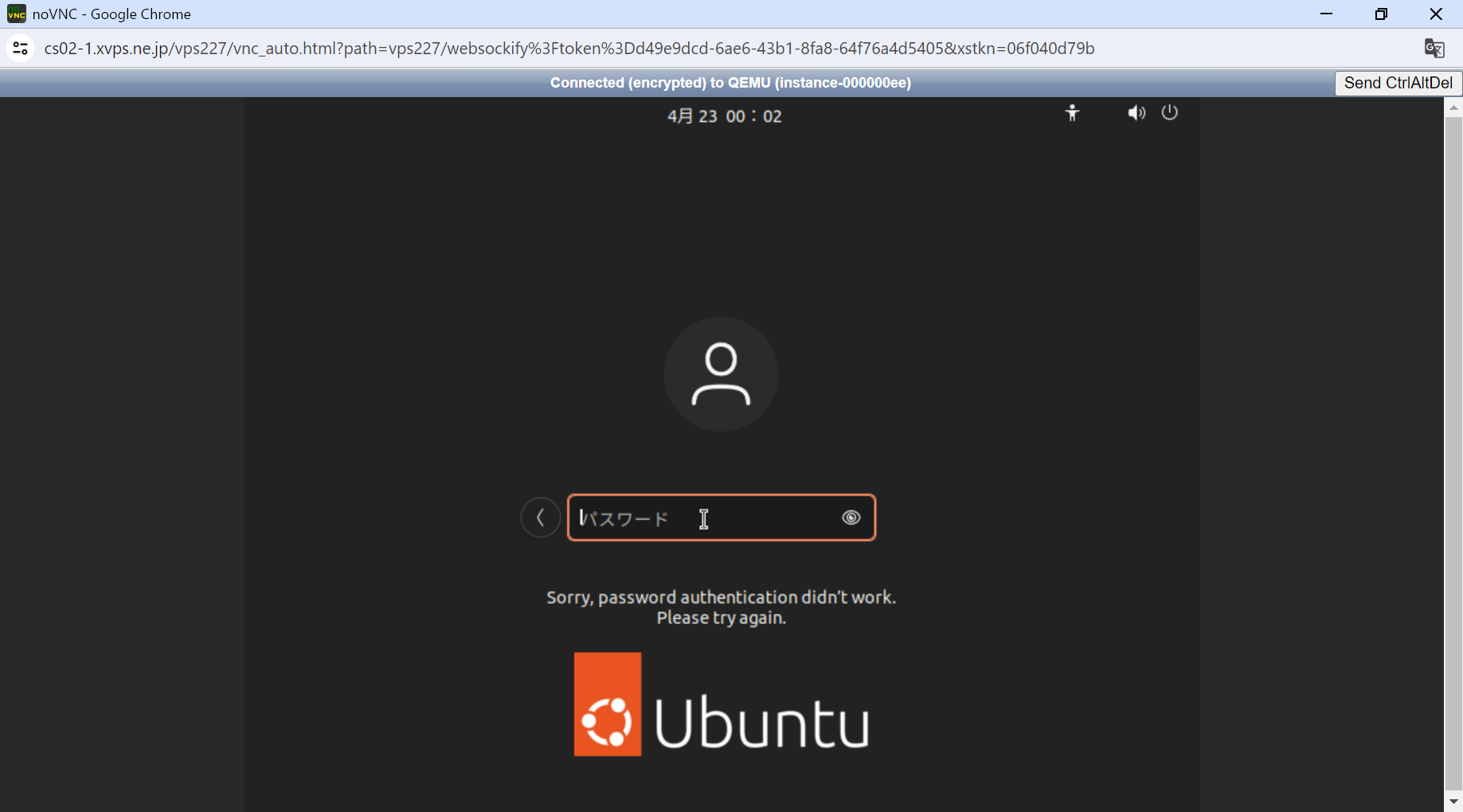Click the 'Sorry, password authentication didn't work' message
1463x812 pixels.
[x=722, y=607]
